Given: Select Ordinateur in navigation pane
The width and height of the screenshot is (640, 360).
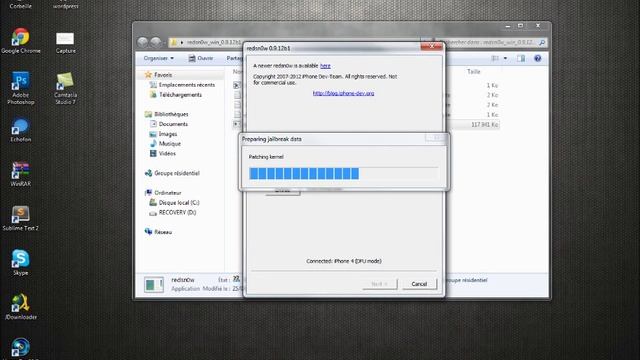Looking at the screenshot, I should [x=163, y=193].
